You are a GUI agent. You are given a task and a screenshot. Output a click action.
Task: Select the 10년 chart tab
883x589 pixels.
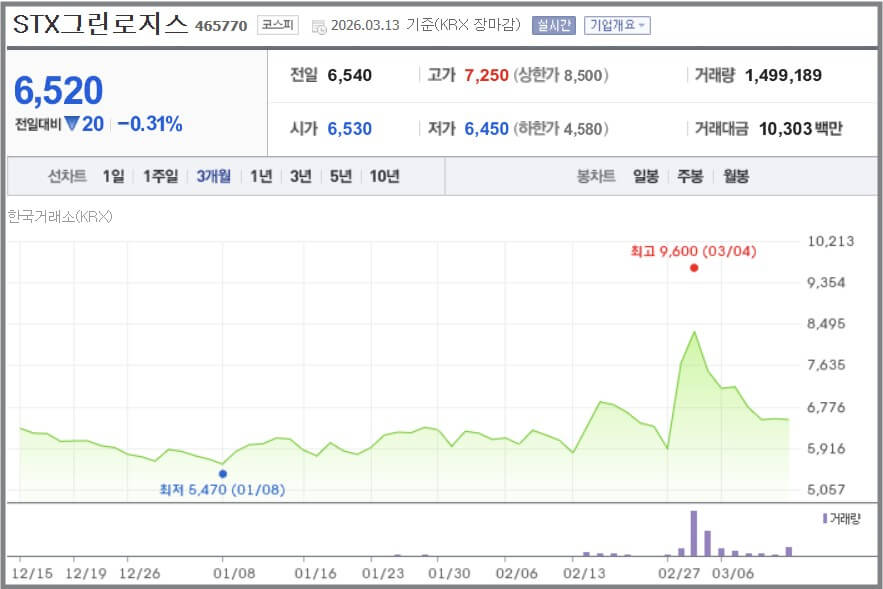pyautogui.click(x=385, y=176)
